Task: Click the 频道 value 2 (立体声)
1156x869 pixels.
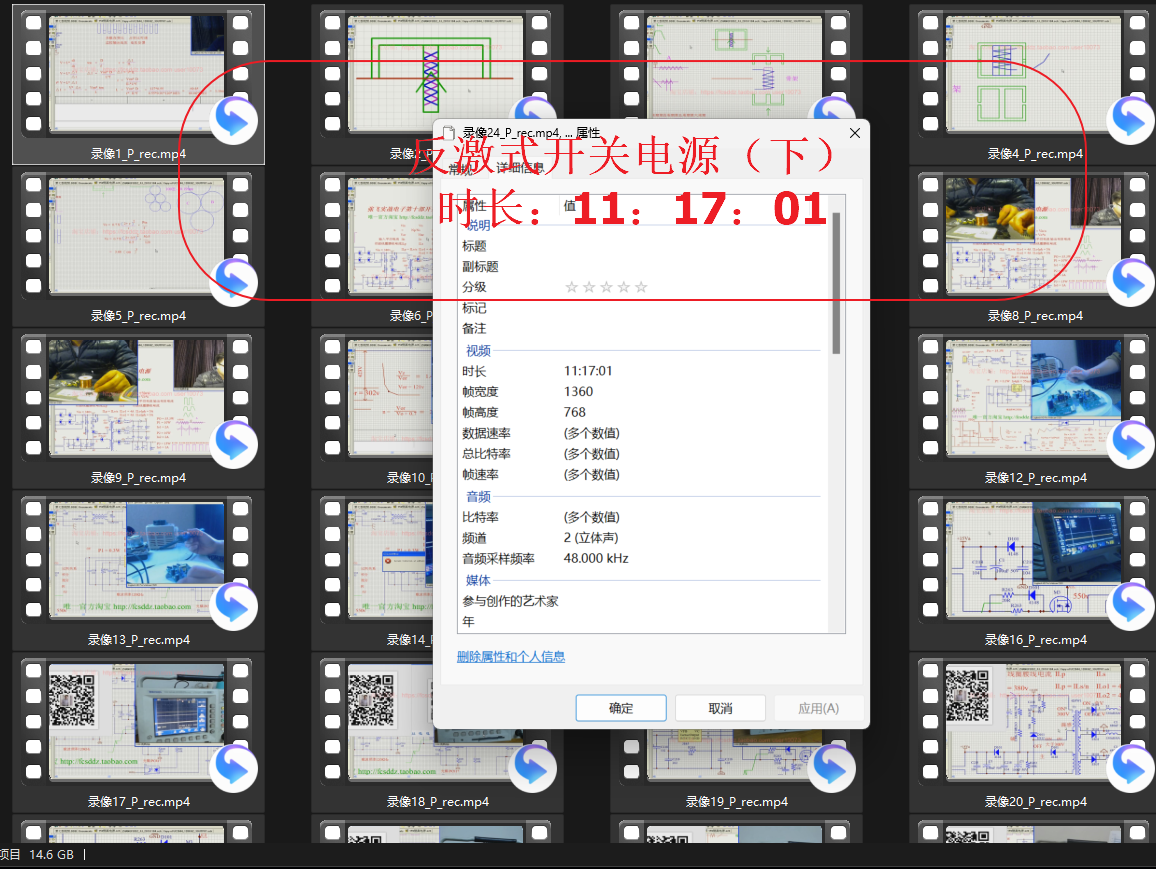Action: coord(591,537)
